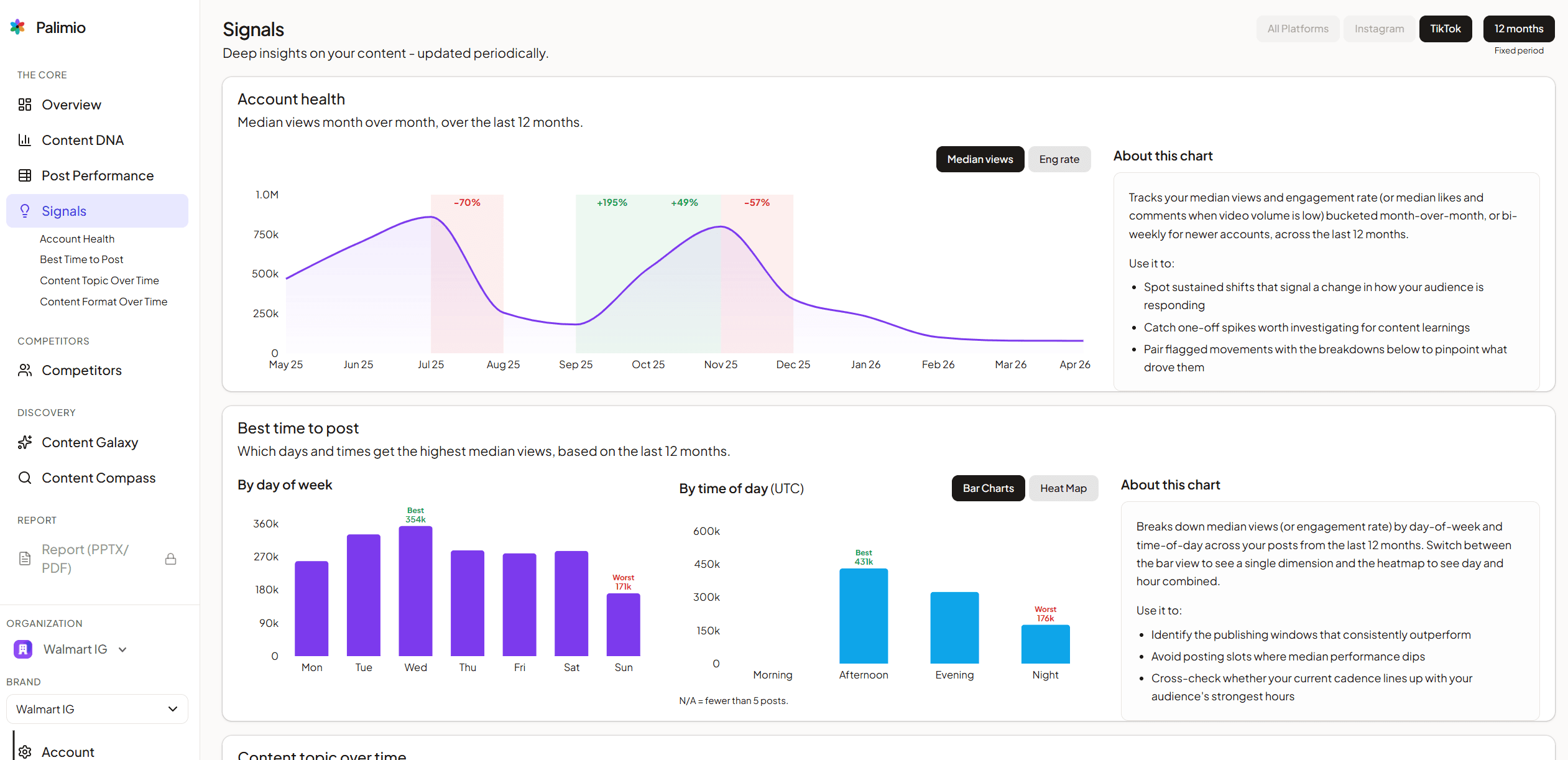This screenshot has width=1568, height=760.
Task: Open the Content DNA page
Action: click(x=97, y=140)
